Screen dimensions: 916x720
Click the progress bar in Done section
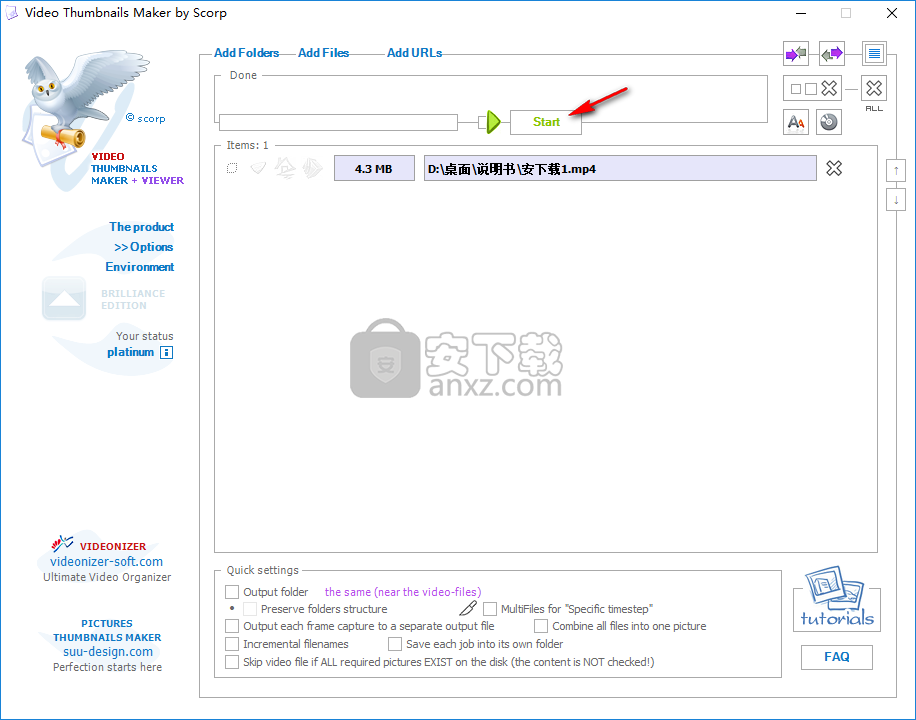[338, 122]
